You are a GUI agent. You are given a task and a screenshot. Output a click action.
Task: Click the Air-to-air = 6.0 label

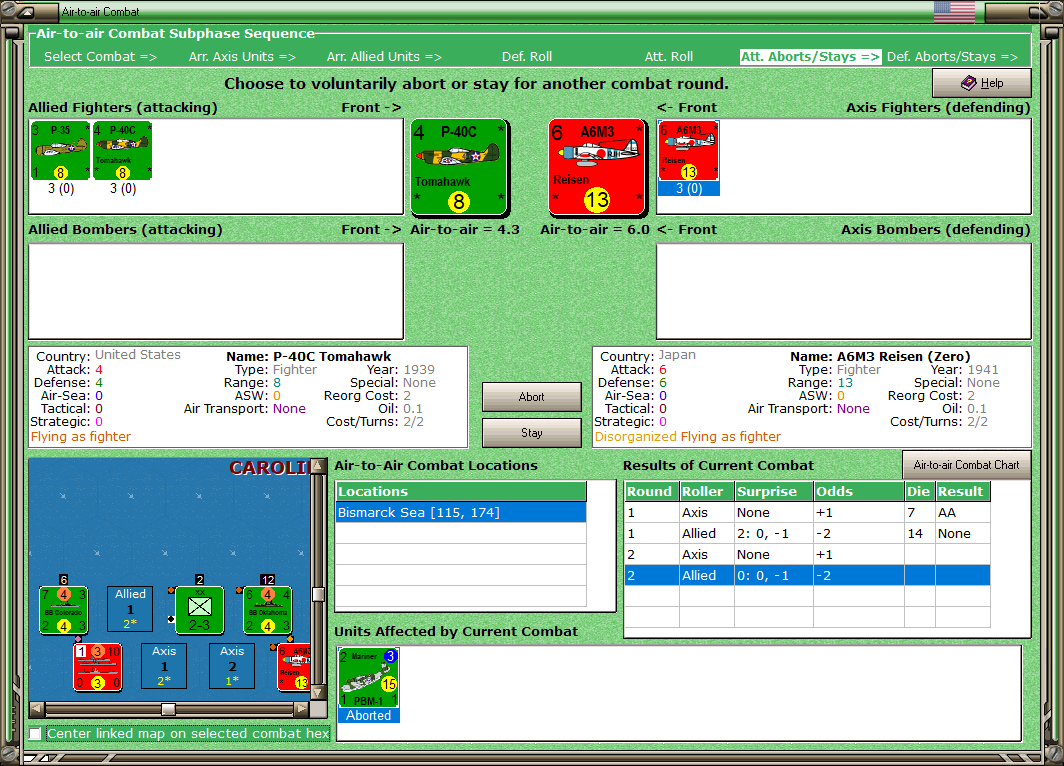[595, 229]
